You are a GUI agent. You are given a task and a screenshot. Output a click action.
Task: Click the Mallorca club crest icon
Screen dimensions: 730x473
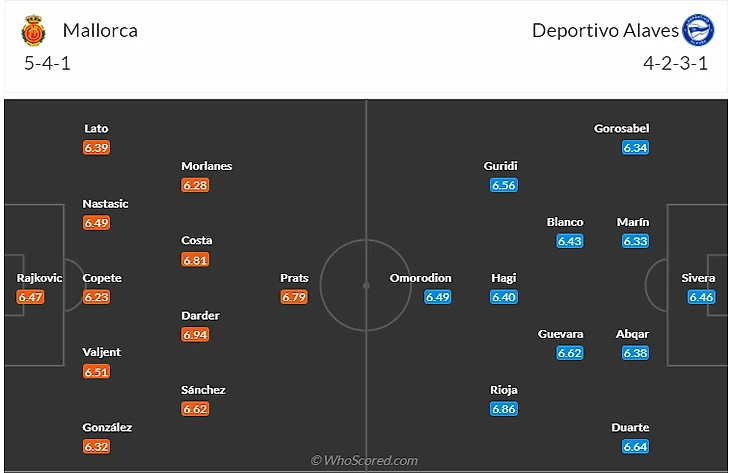click(x=34, y=31)
